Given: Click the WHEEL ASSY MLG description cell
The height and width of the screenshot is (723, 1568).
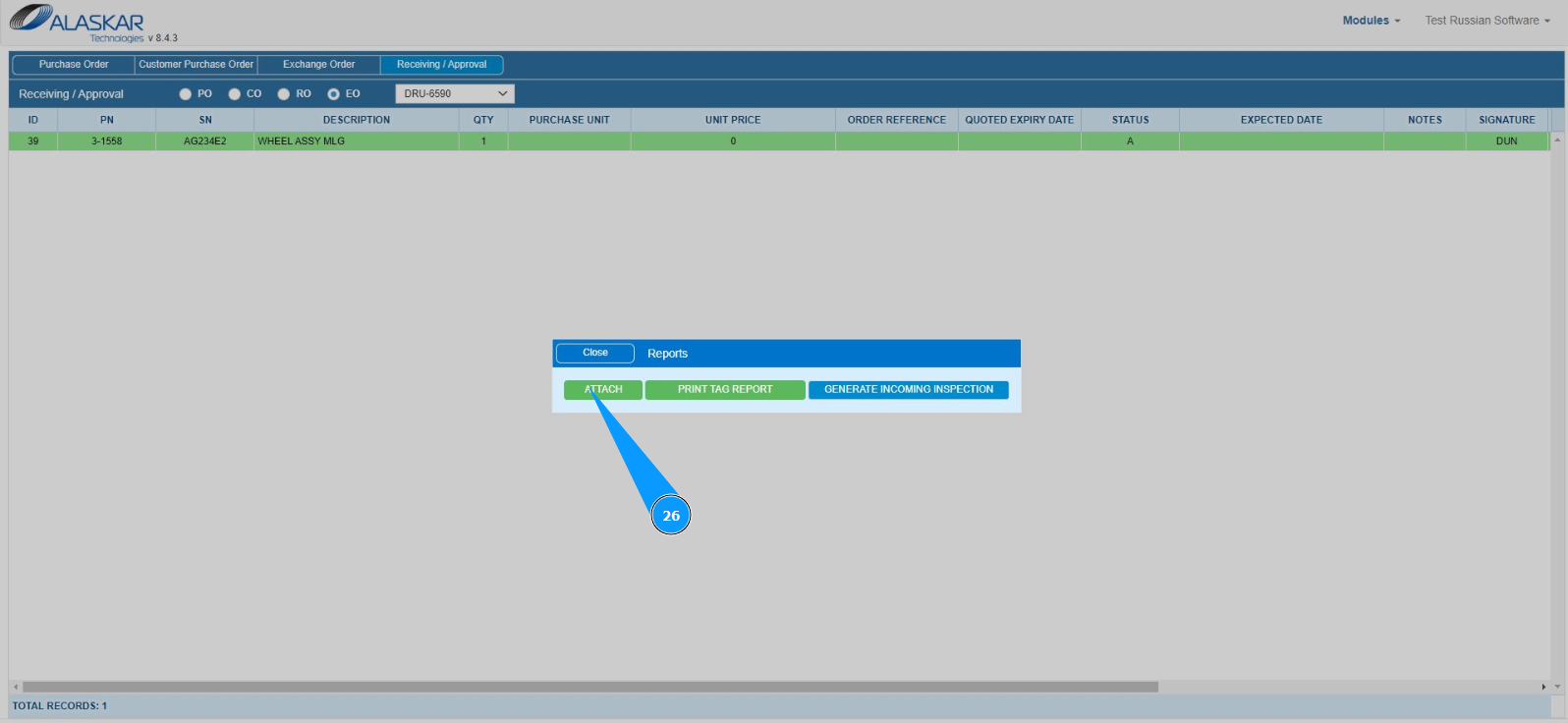Looking at the screenshot, I should click(357, 141).
